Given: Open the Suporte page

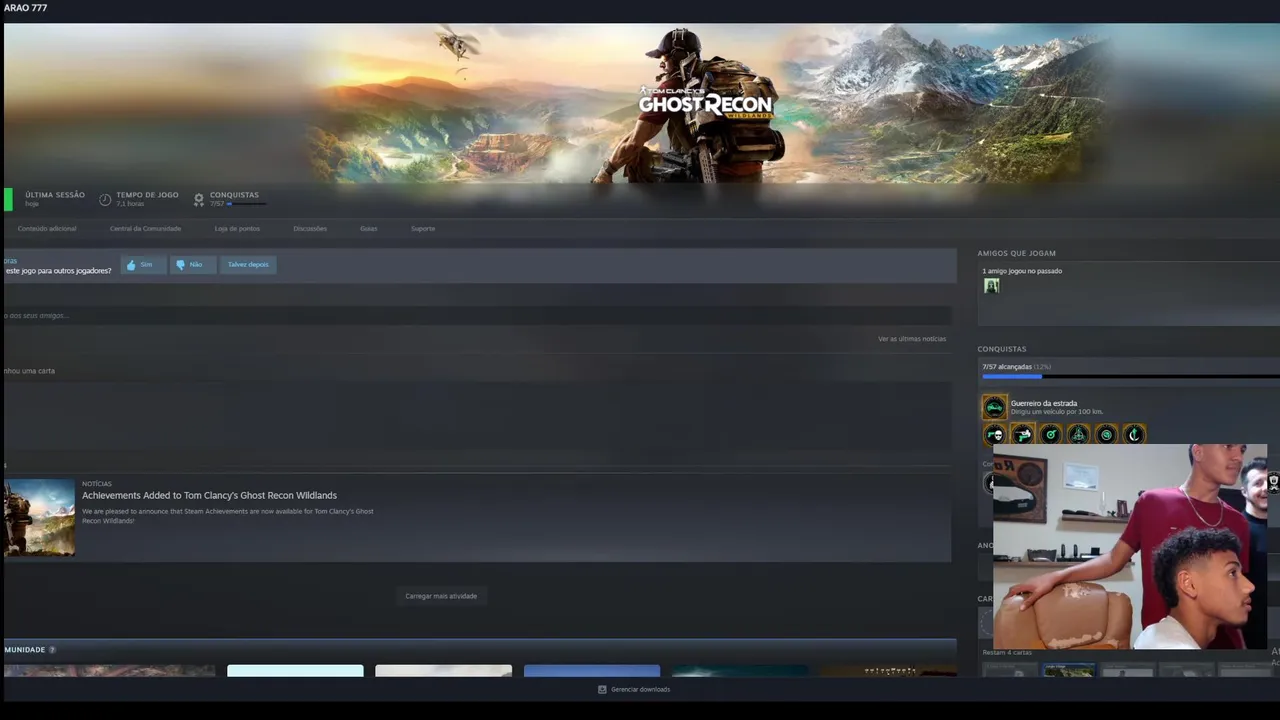Looking at the screenshot, I should point(423,228).
